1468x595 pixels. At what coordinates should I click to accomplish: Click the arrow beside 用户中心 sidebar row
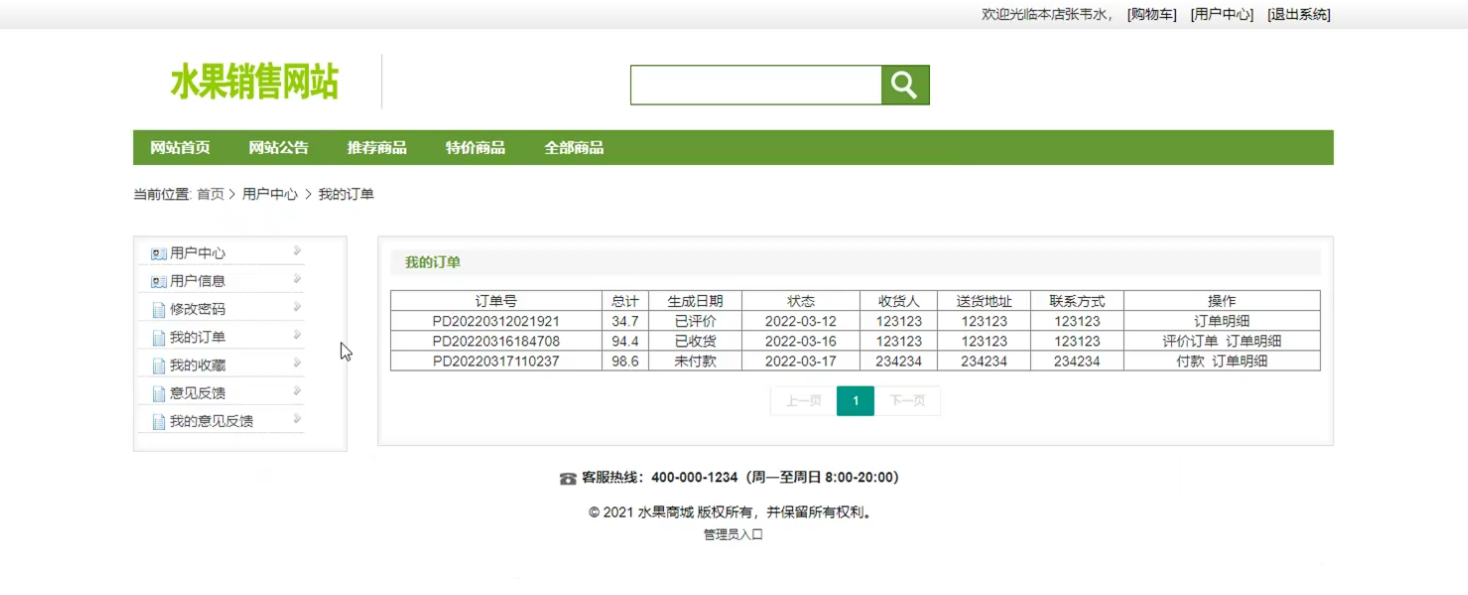(x=297, y=251)
